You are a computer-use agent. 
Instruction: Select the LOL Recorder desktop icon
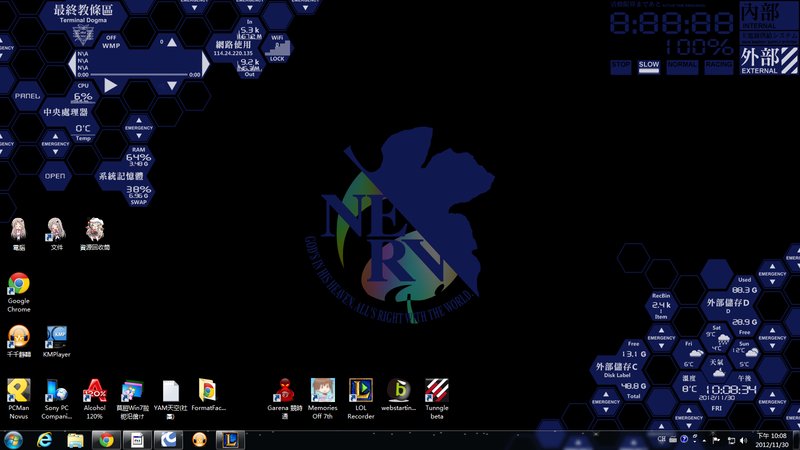pyautogui.click(x=361, y=399)
